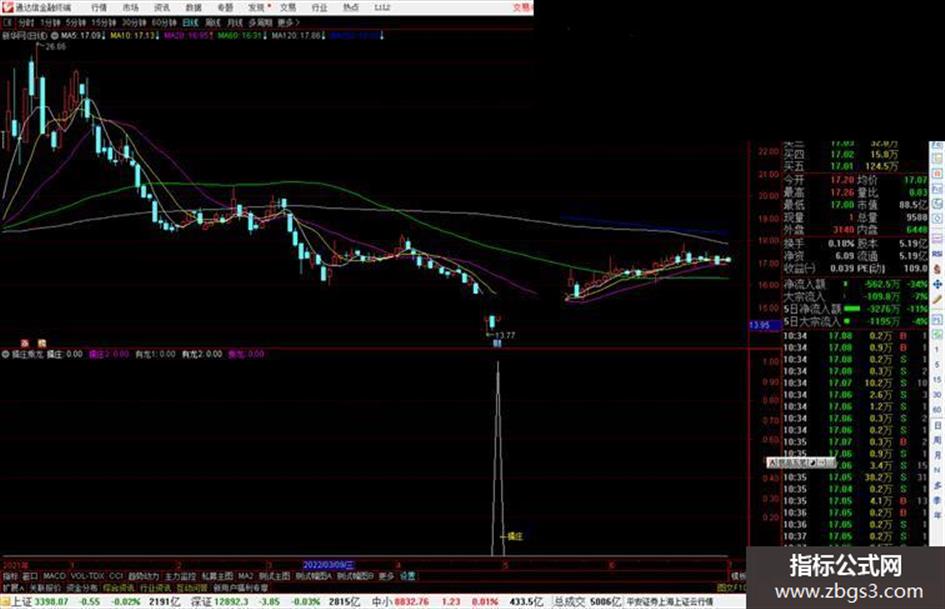Image resolution: width=945 pixels, height=609 pixels.
Task: Select the 多周期 tab
Action: 260,23
